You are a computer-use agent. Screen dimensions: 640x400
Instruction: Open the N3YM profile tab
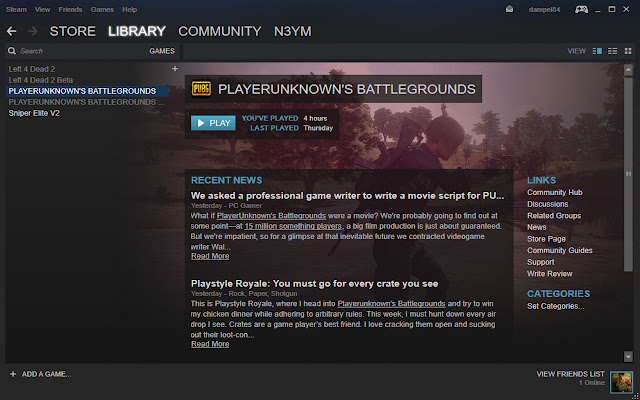click(x=293, y=31)
